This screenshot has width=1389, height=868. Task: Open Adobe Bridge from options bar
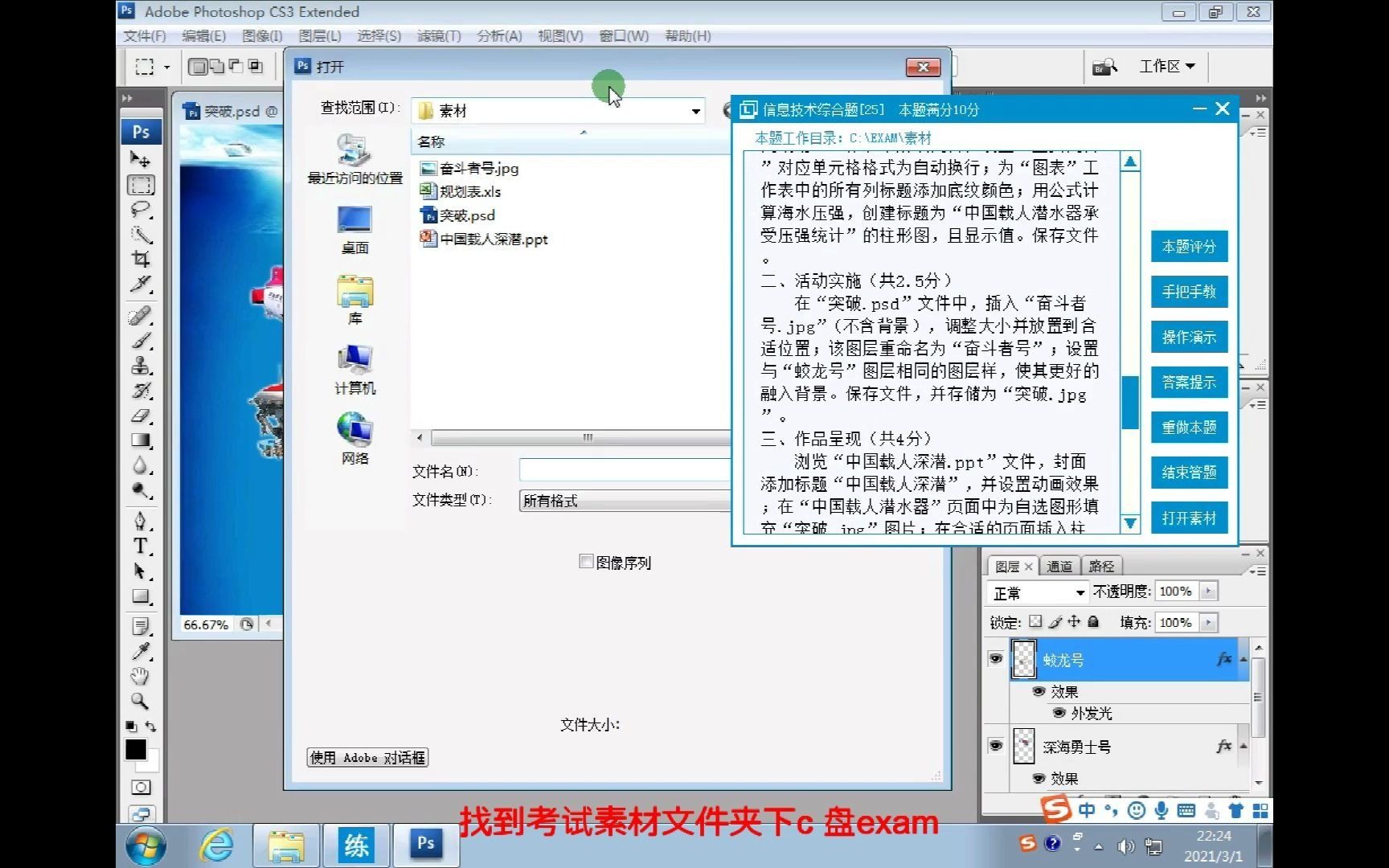point(1104,67)
